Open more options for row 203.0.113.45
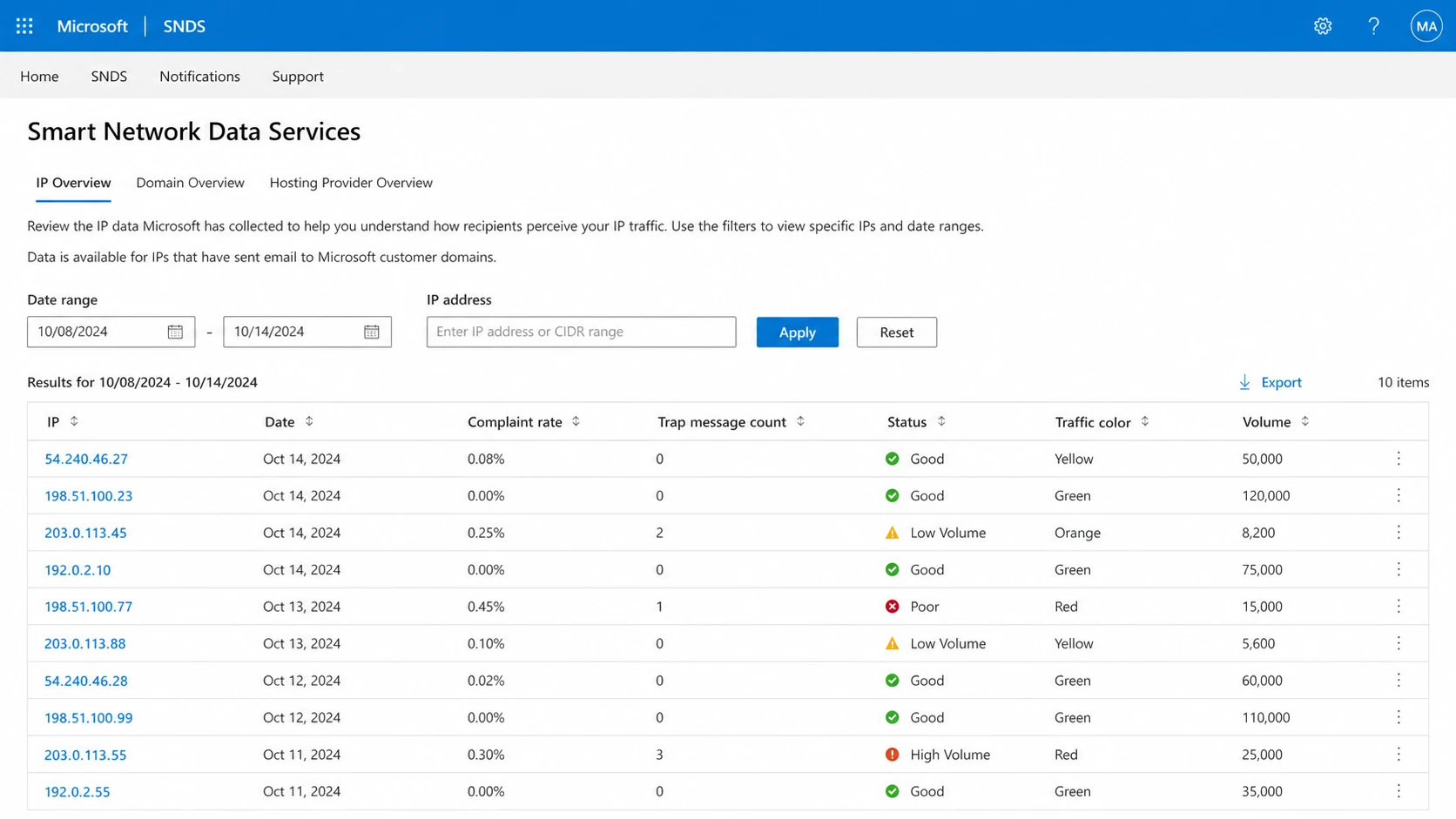 [1399, 533]
